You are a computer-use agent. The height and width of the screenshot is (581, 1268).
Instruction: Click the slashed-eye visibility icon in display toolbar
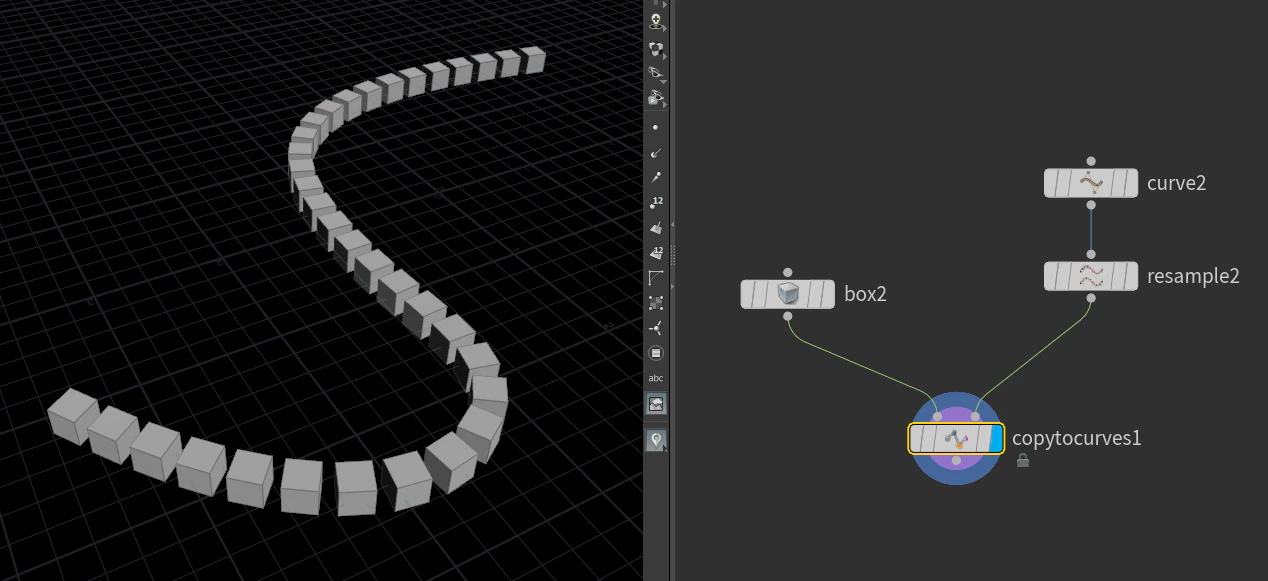[656, 73]
